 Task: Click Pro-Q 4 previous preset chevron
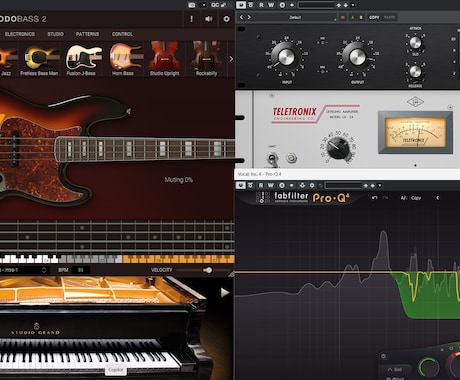(x=437, y=198)
